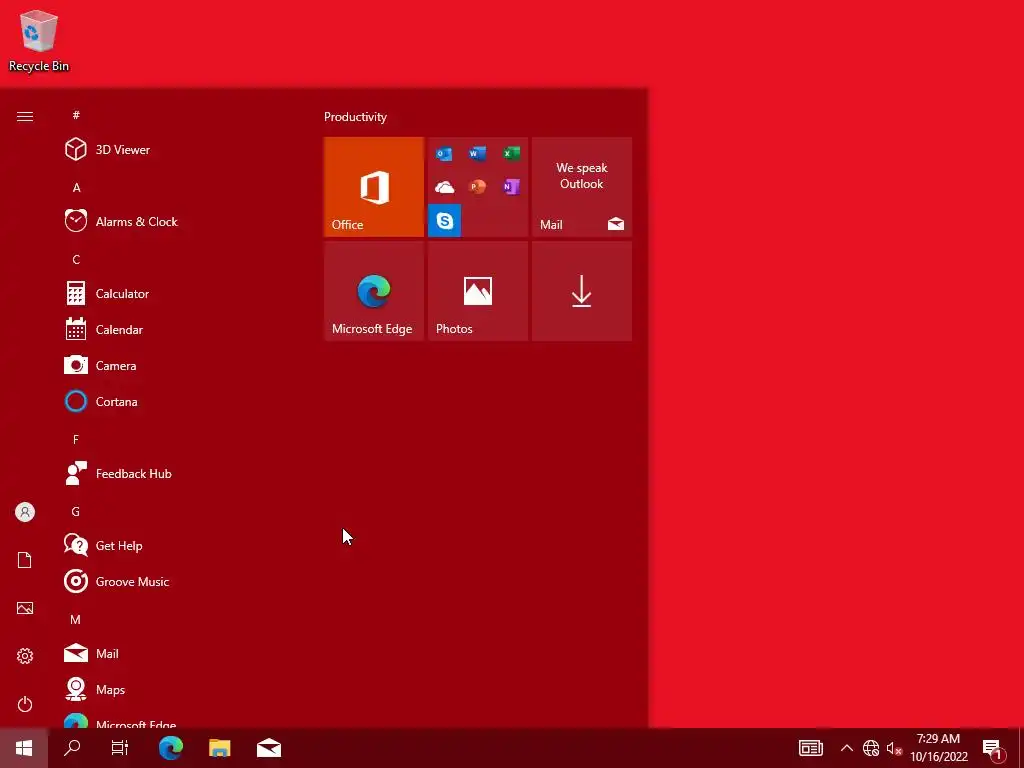
Task: Open the Mail live tile
Action: (x=582, y=187)
